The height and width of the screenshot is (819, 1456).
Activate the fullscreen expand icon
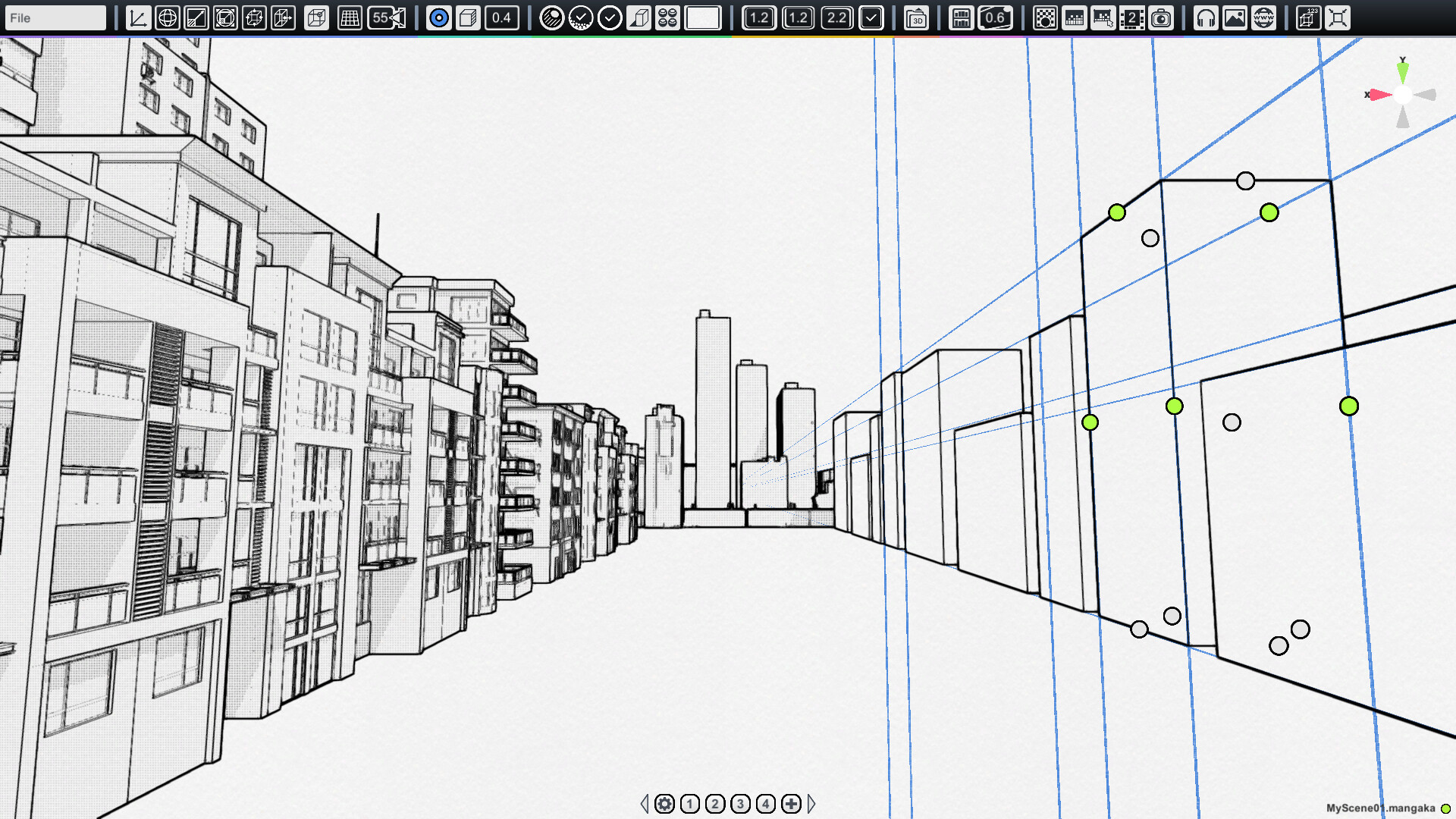click(x=1338, y=17)
